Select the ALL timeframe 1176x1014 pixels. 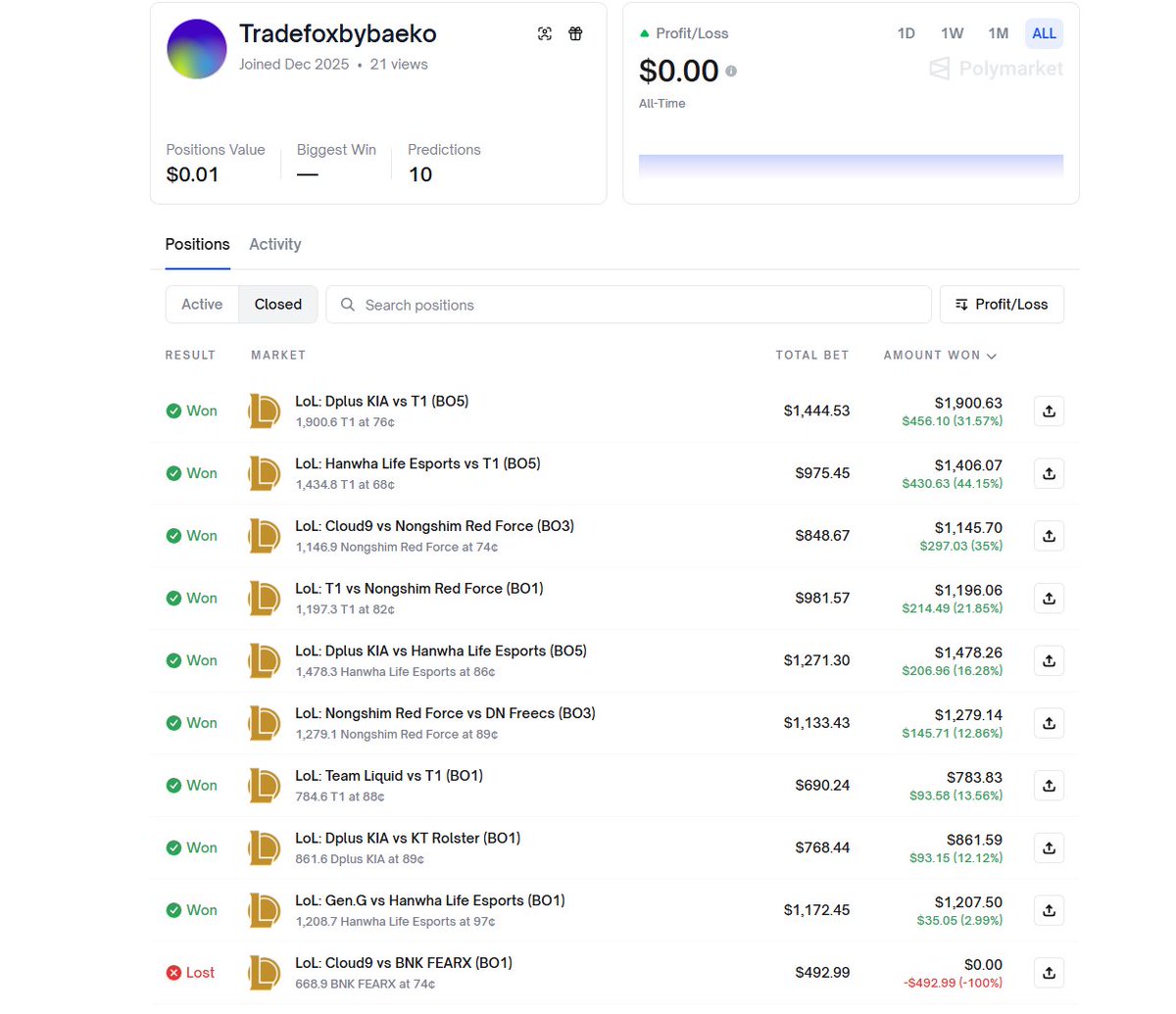coord(1045,33)
